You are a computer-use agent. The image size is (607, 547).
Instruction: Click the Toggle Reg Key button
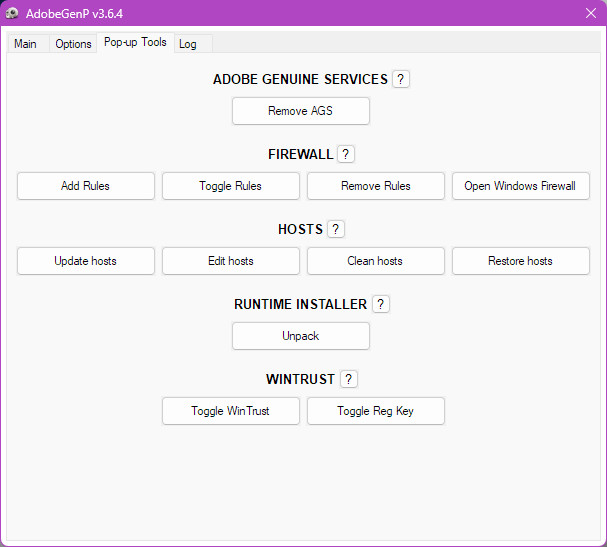click(x=376, y=411)
